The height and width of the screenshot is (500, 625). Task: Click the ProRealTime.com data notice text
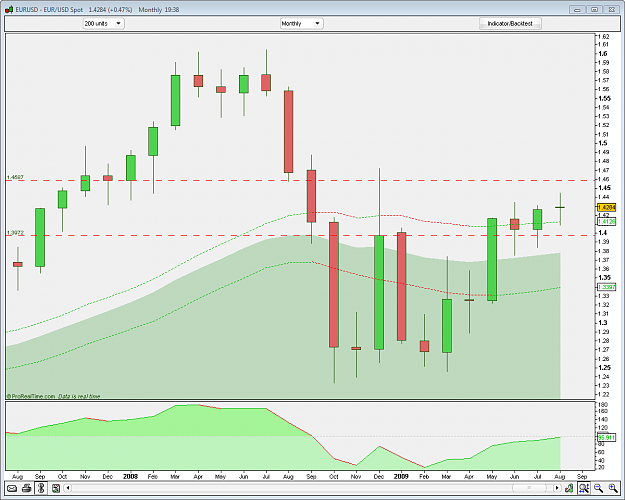(x=53, y=396)
